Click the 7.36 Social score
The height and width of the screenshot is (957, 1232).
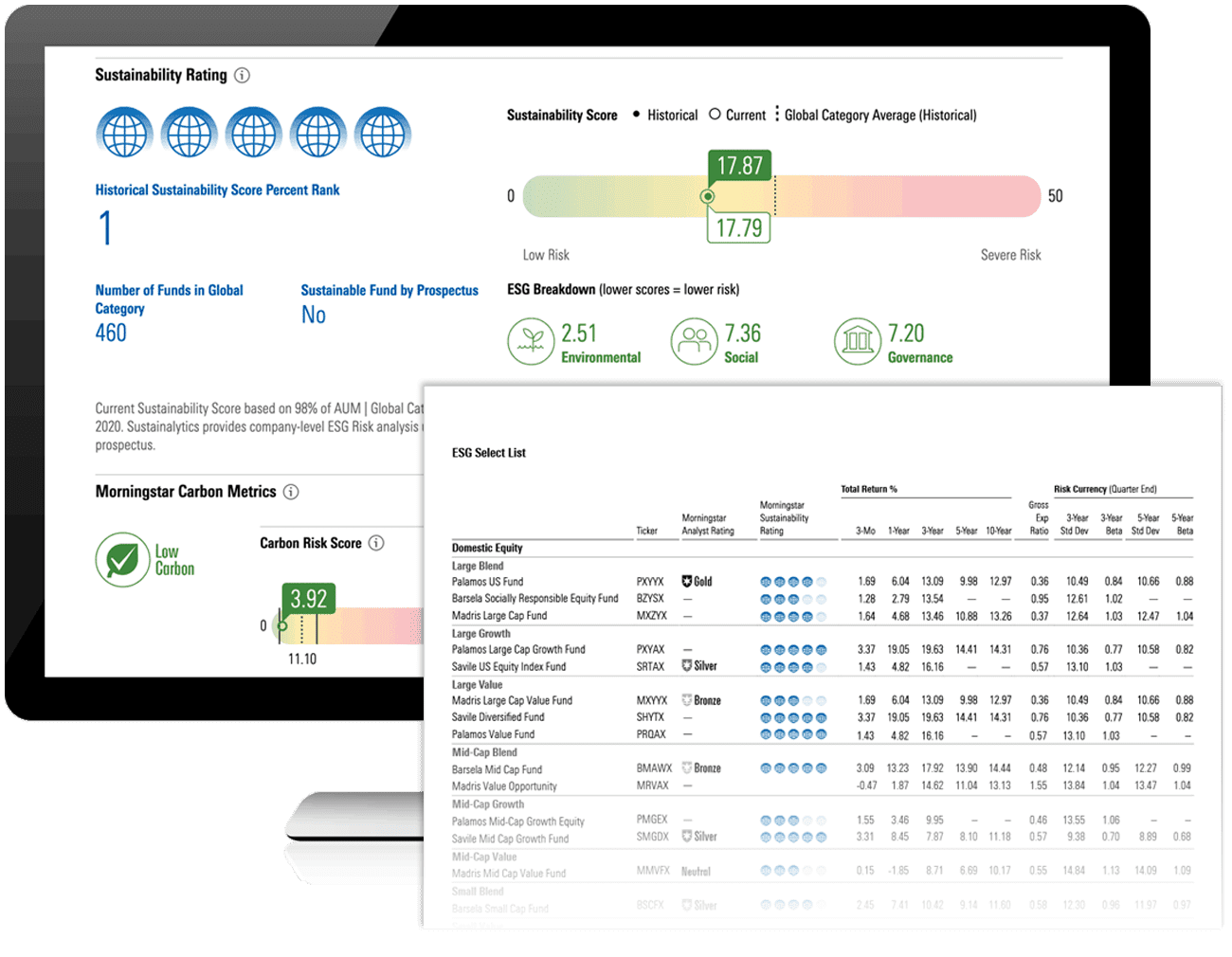click(743, 334)
